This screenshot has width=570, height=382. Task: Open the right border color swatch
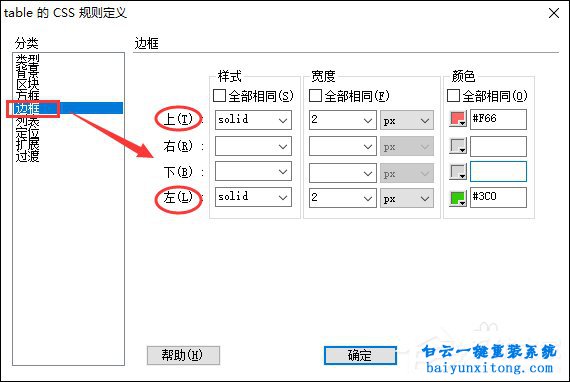coord(458,146)
